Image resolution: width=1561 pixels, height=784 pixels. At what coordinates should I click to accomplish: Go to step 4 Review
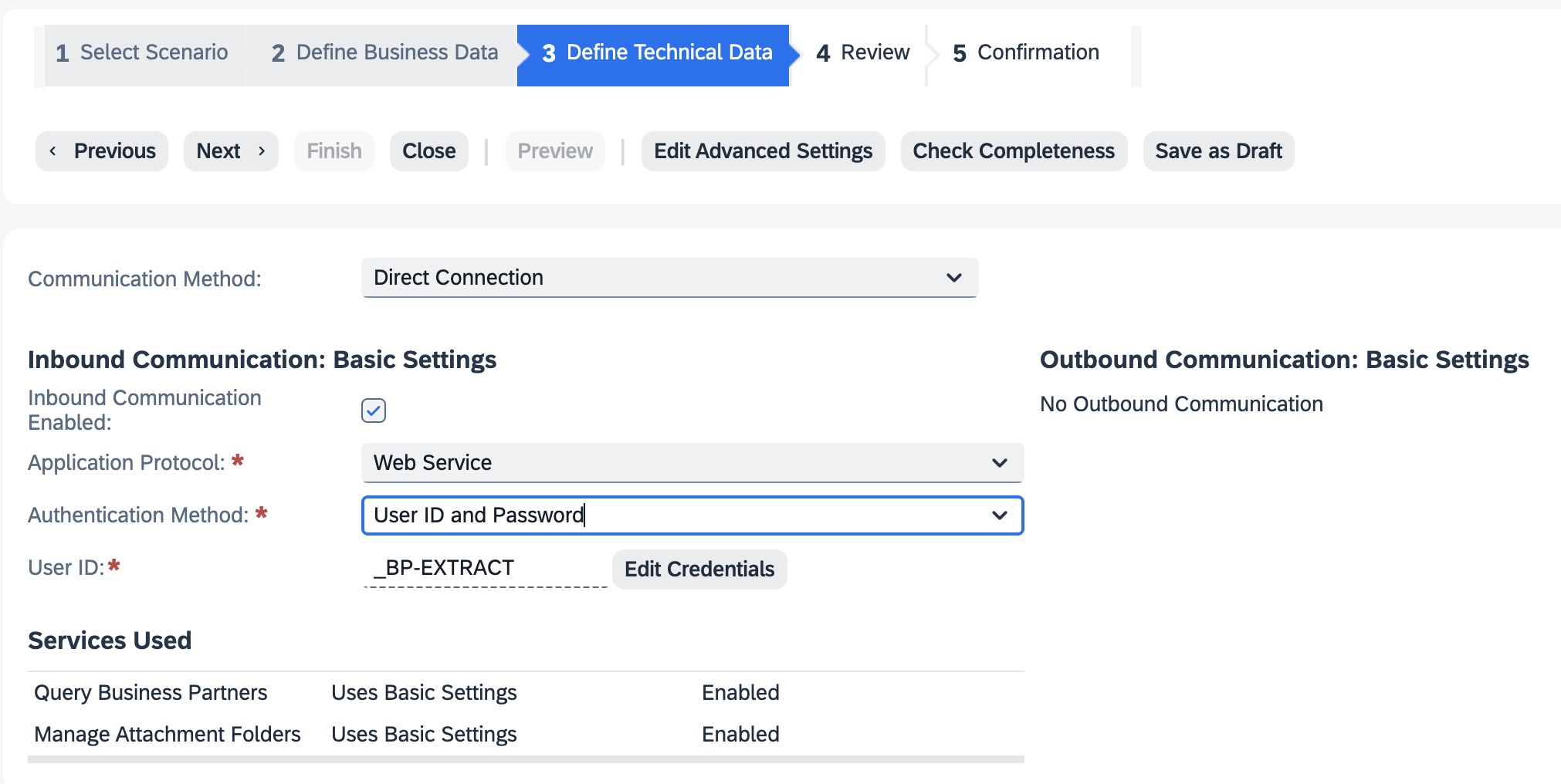[x=862, y=52]
